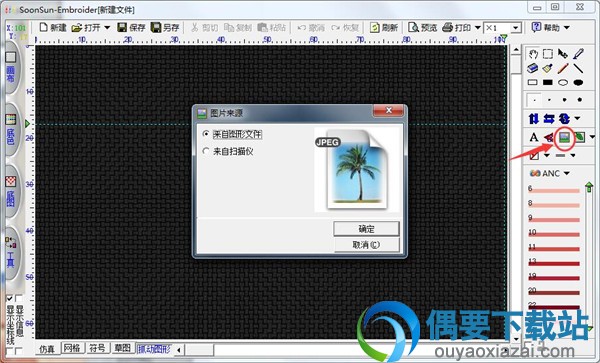600x363 pixels.
Task: Switch to the 网格 tab
Action: [x=72, y=348]
